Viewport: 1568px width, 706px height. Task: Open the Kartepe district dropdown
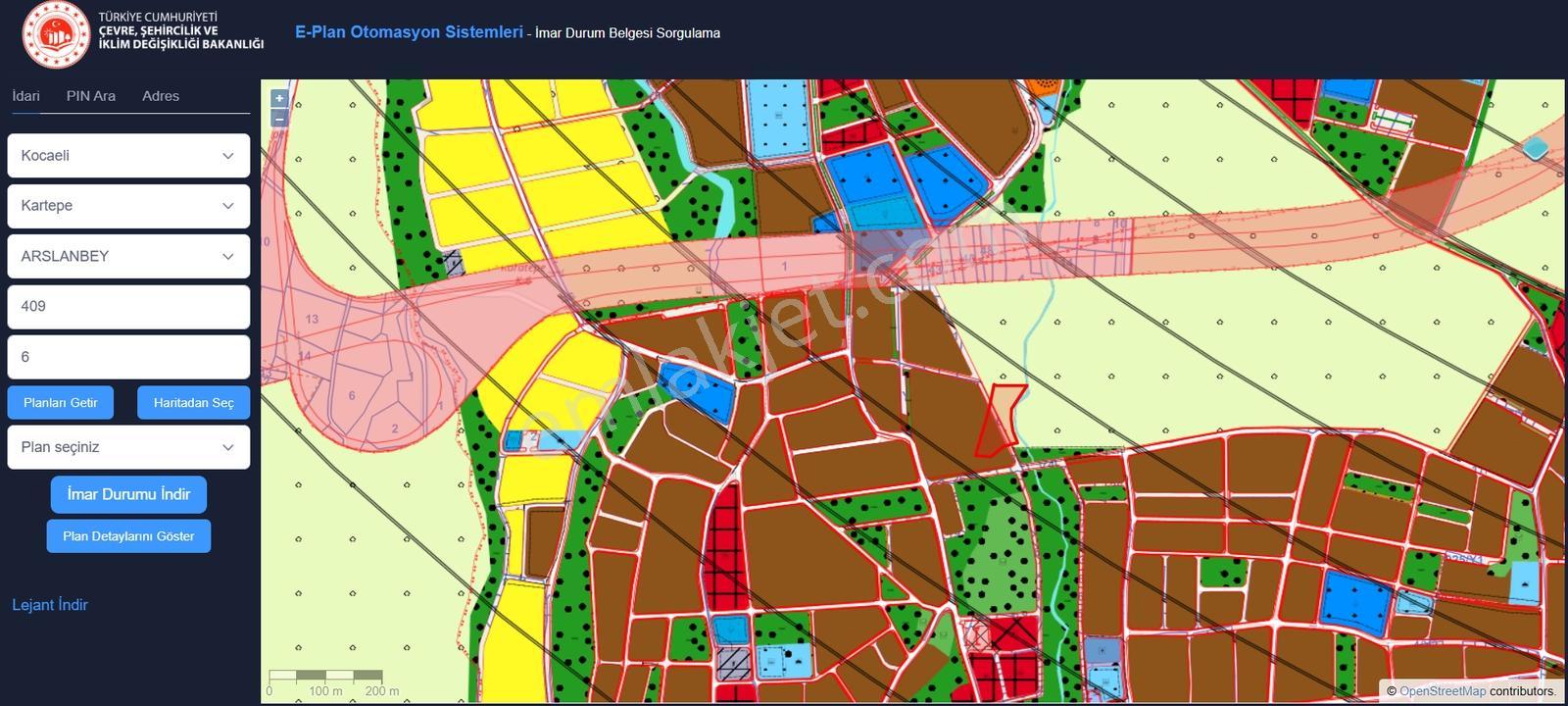click(128, 206)
